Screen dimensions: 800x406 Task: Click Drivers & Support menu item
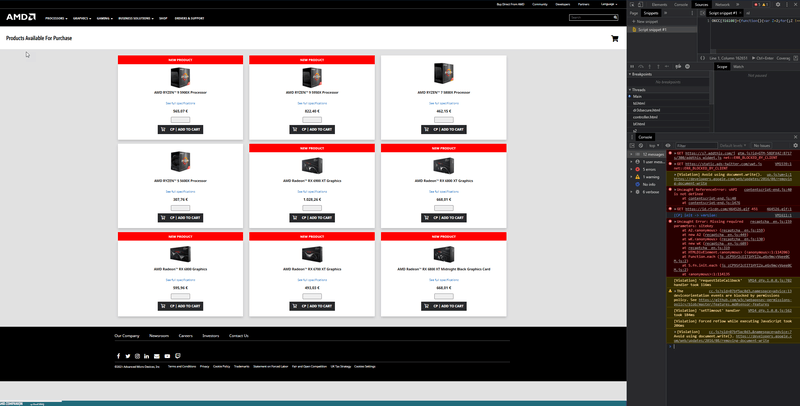click(x=189, y=18)
